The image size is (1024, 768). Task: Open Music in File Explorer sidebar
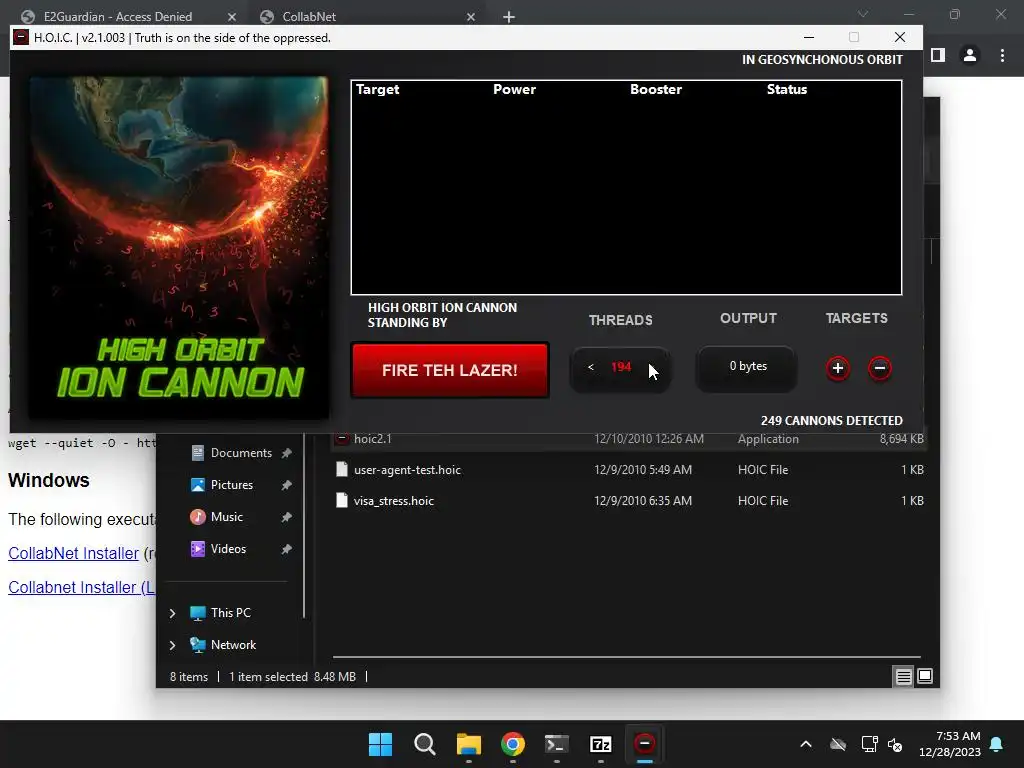pos(227,517)
